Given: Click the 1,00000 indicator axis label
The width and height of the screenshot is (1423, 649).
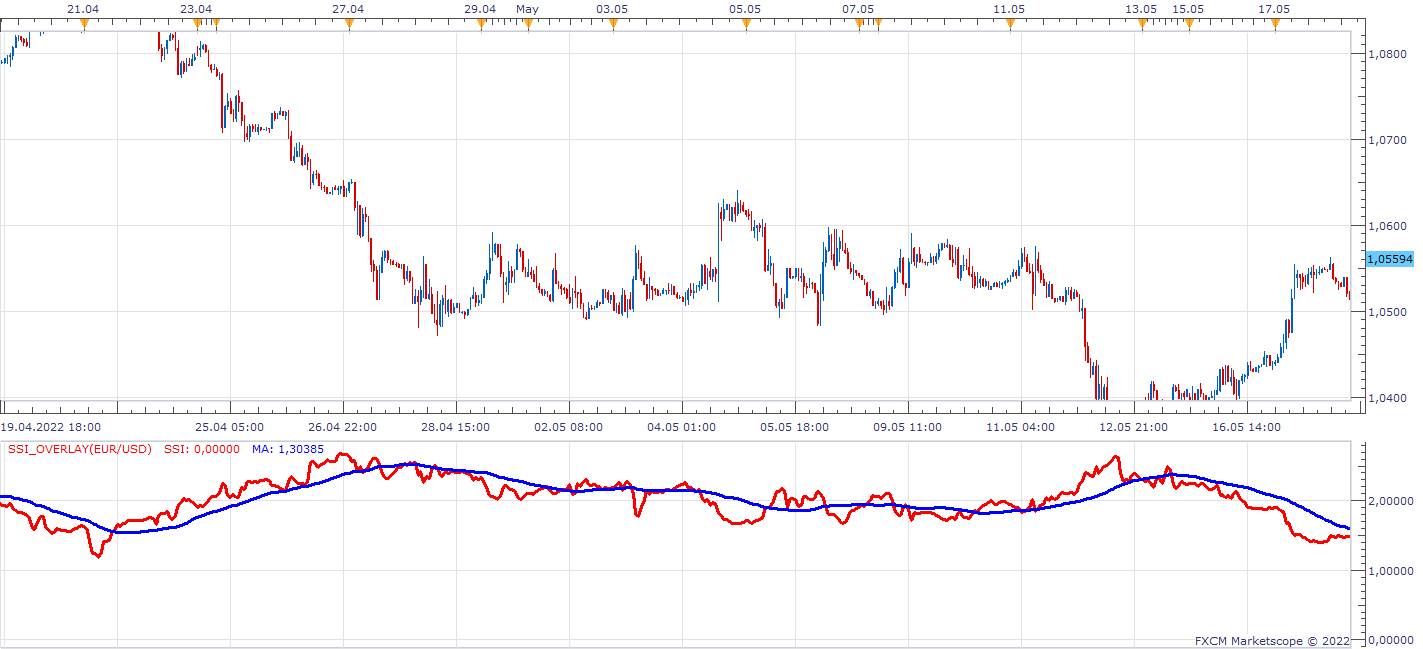Looking at the screenshot, I should (1389, 570).
